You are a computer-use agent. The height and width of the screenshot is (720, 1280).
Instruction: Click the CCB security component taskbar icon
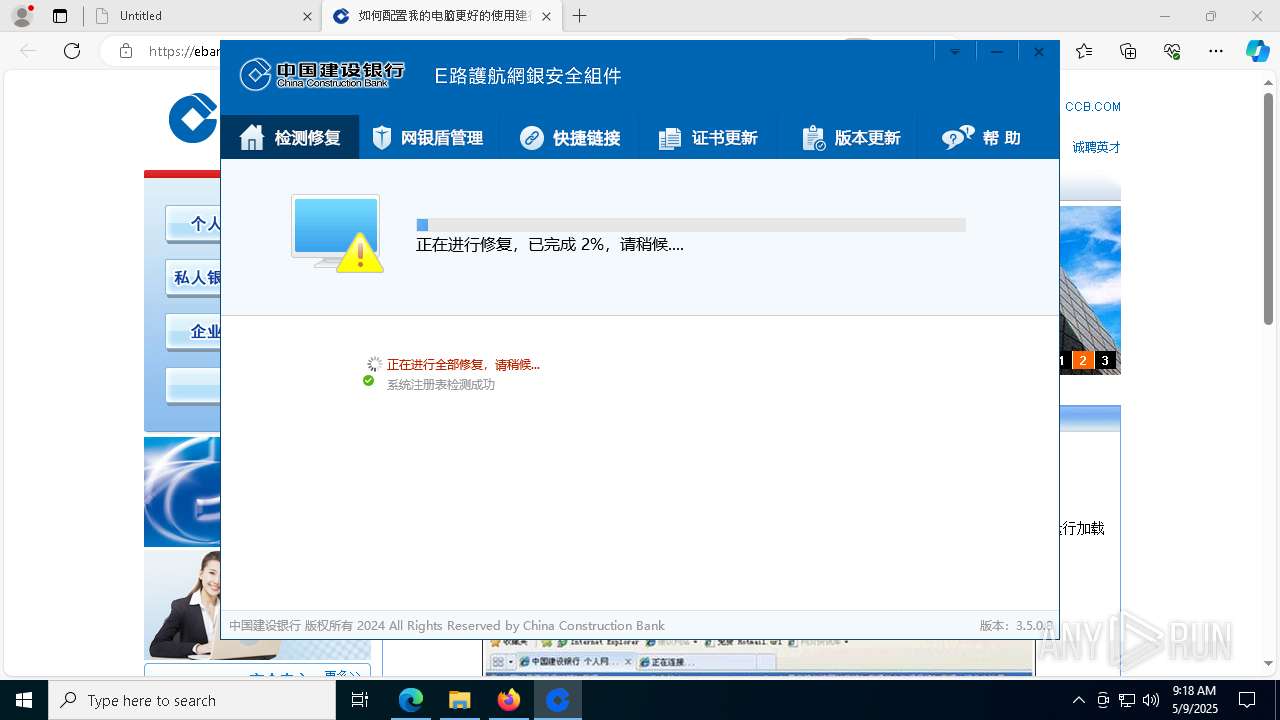pyautogui.click(x=558, y=700)
